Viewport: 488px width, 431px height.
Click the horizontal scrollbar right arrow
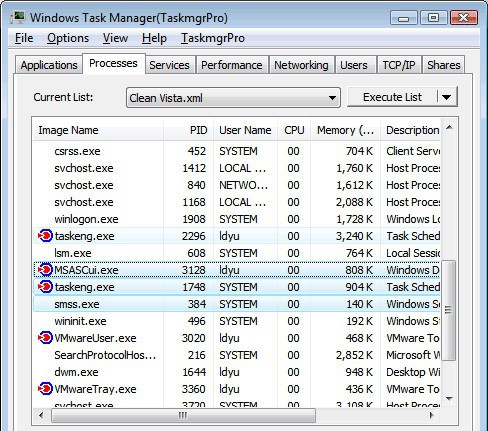pyautogui.click(x=432, y=415)
